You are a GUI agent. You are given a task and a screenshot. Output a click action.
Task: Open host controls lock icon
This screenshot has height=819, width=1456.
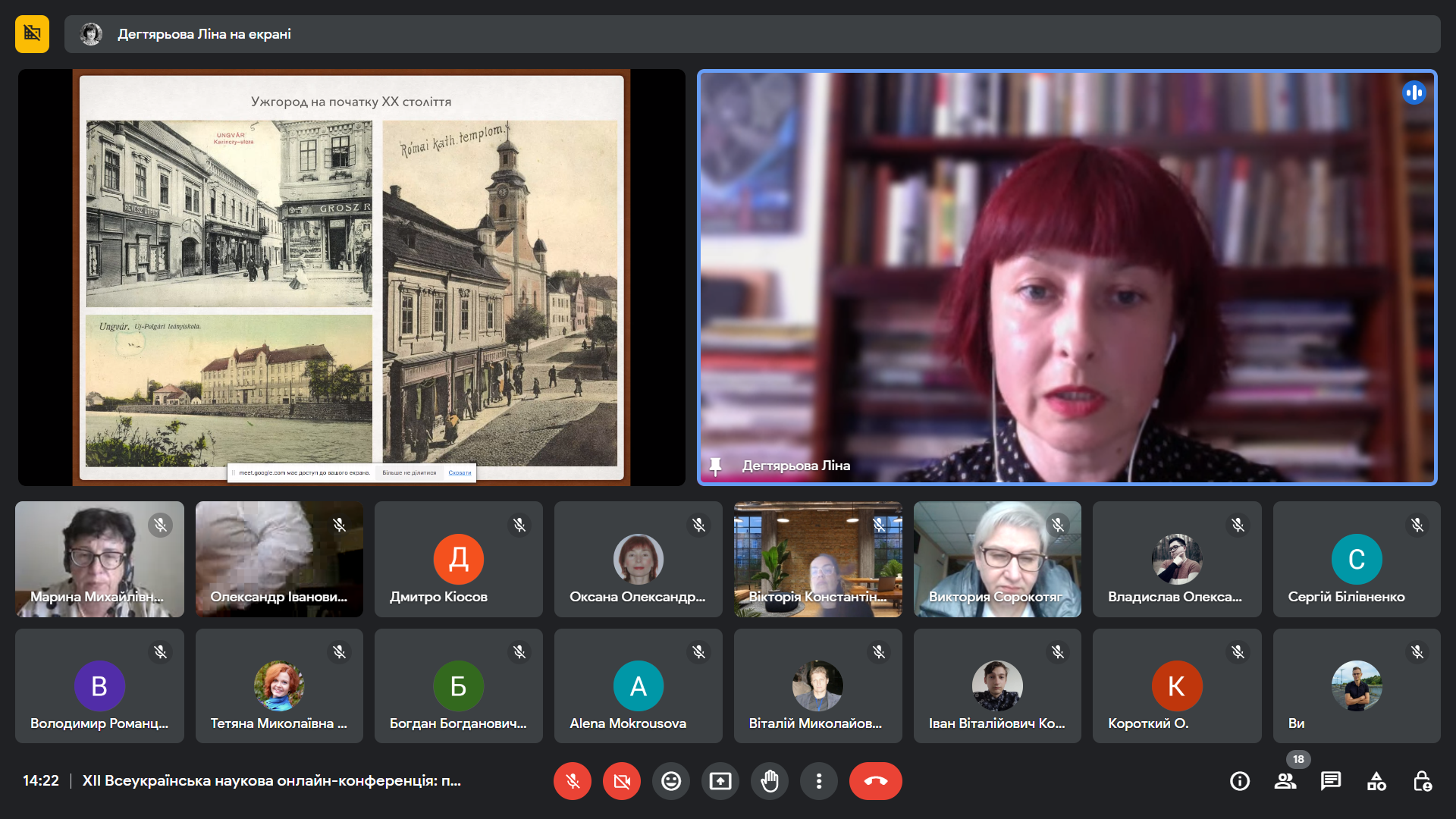1422,781
